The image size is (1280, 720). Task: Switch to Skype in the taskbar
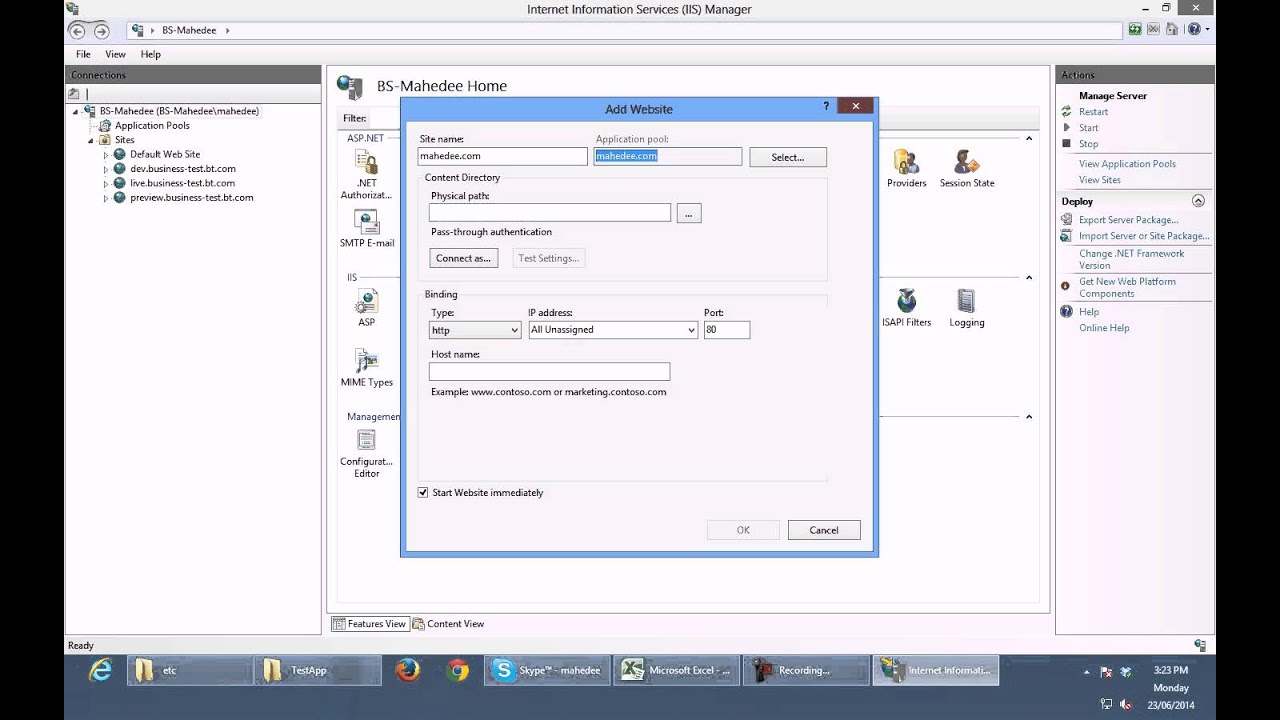547,670
